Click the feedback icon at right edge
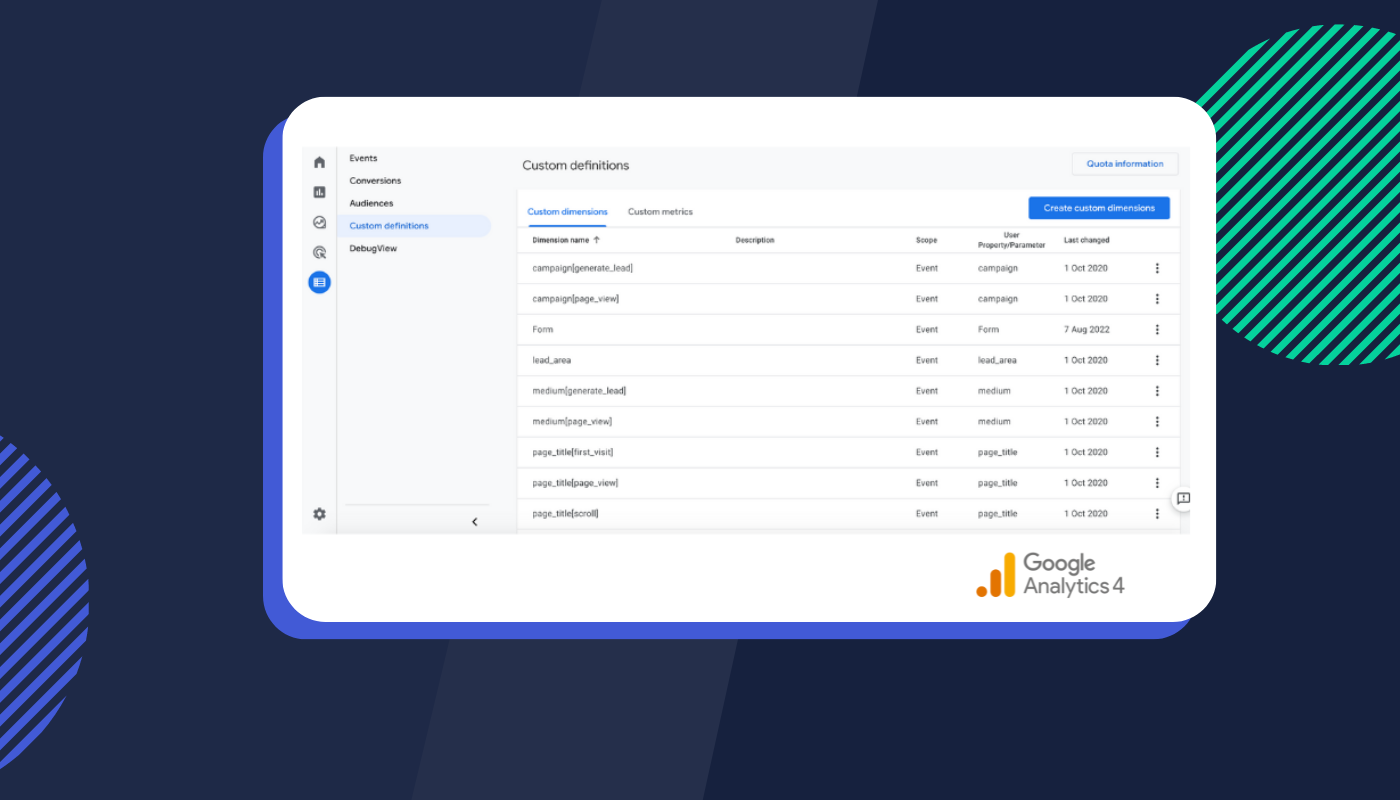Viewport: 1400px width, 800px height. tap(1183, 499)
